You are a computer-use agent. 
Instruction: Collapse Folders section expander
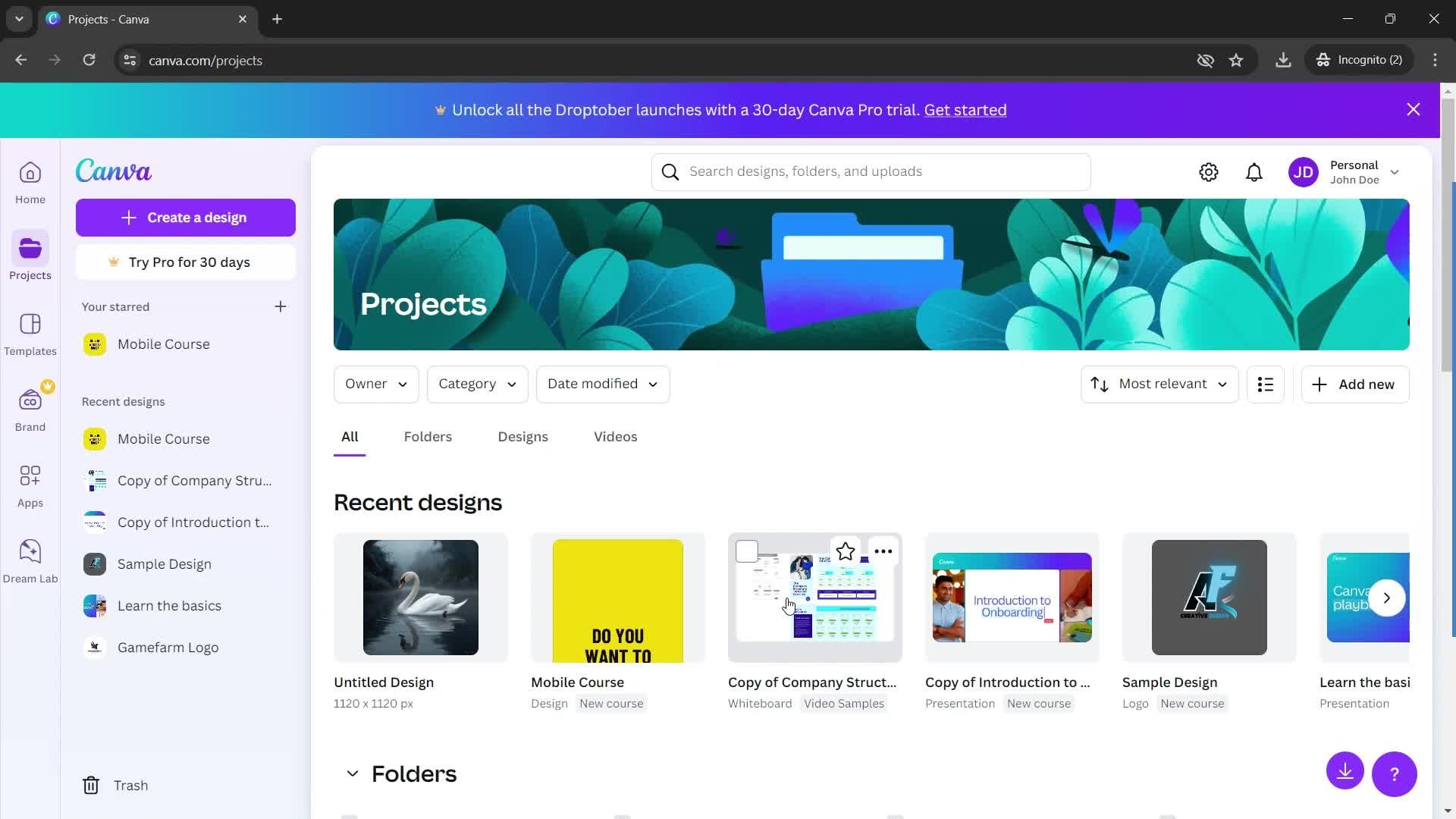click(351, 773)
